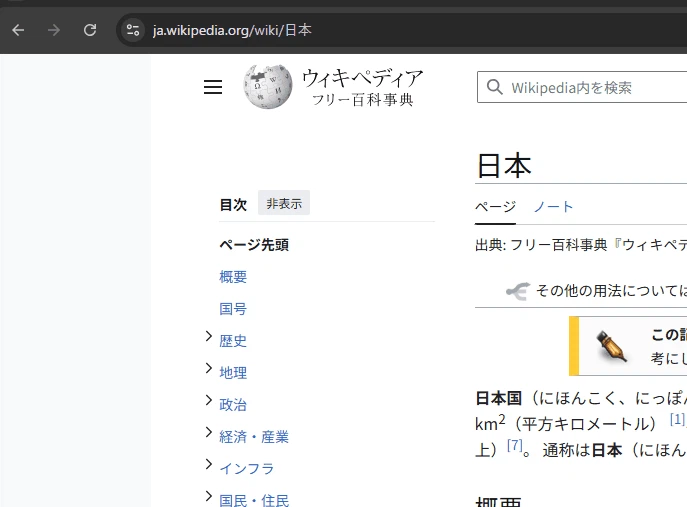Expand the 地理 section chevron

point(209,369)
